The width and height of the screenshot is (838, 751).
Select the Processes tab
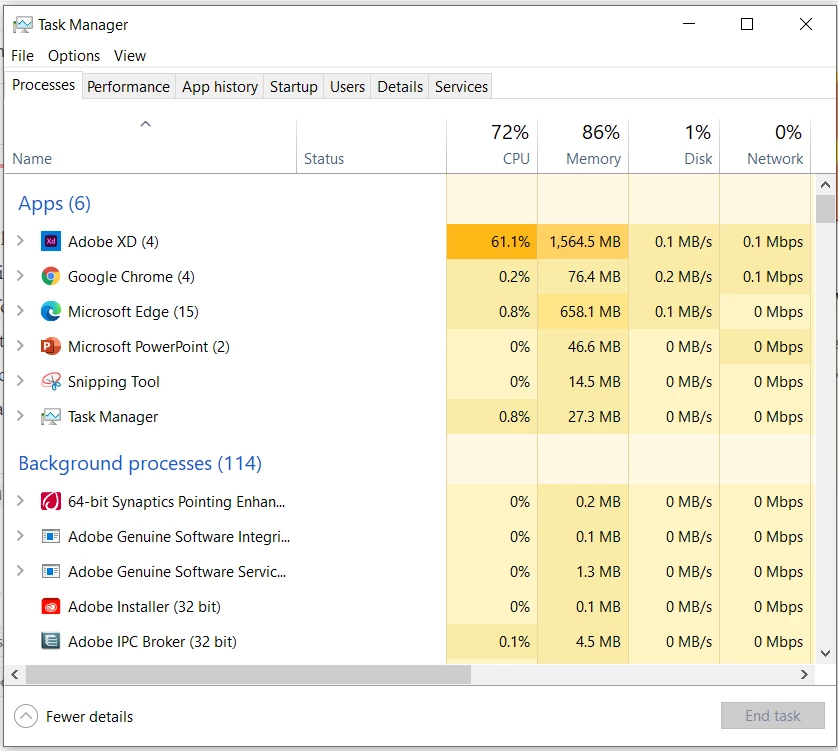tap(43, 85)
